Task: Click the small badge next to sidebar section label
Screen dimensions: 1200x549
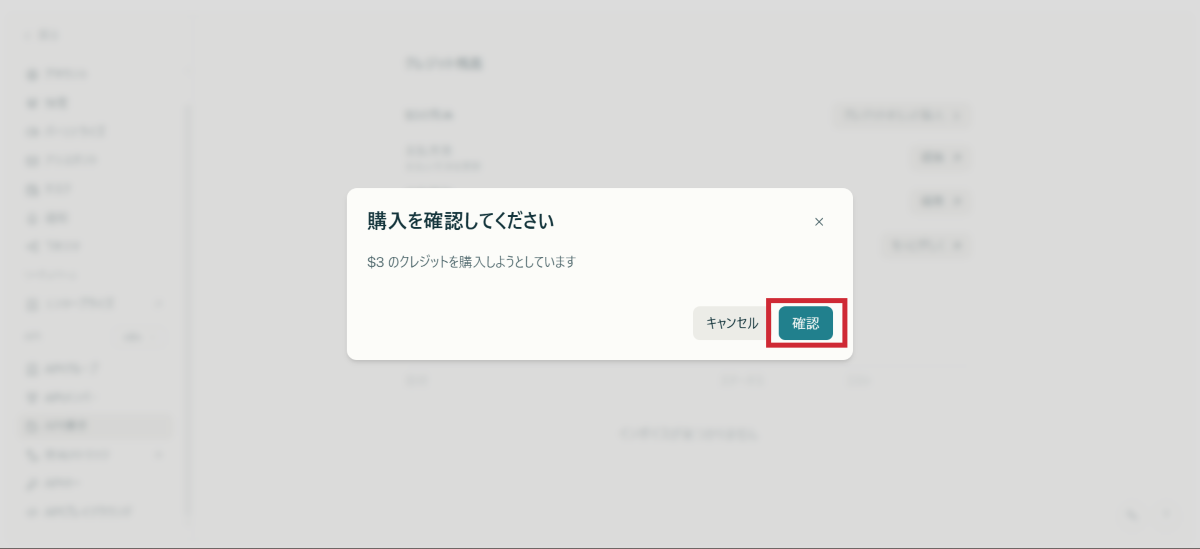Action: click(x=133, y=338)
